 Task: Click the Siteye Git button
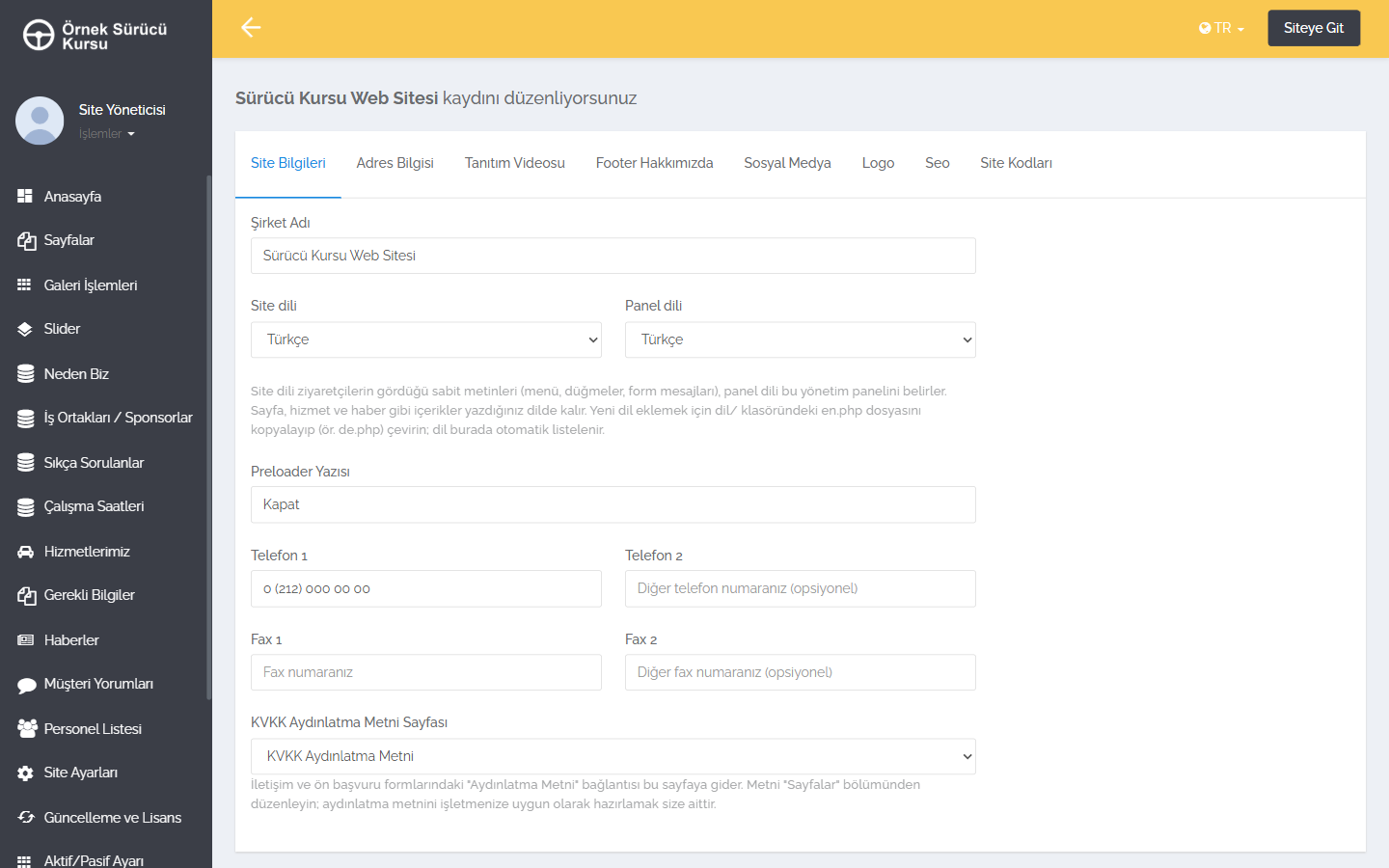(x=1314, y=28)
